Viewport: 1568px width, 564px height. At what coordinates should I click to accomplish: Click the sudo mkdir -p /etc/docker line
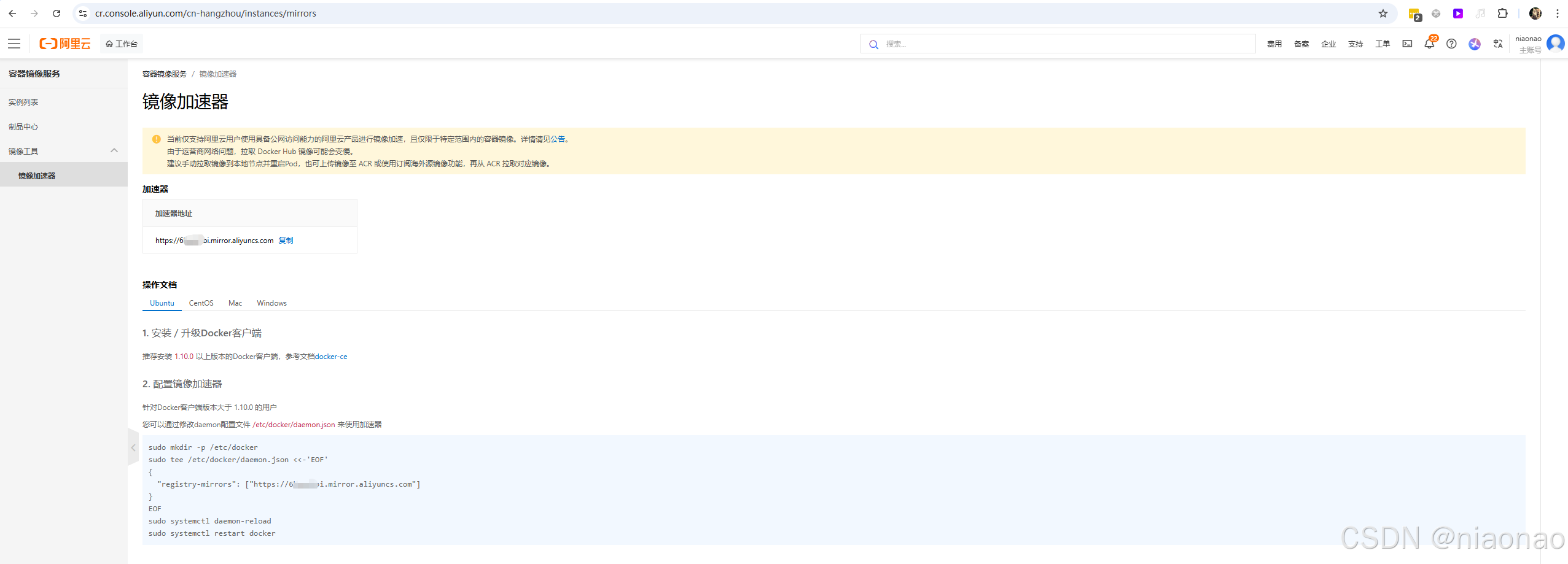tap(203, 447)
